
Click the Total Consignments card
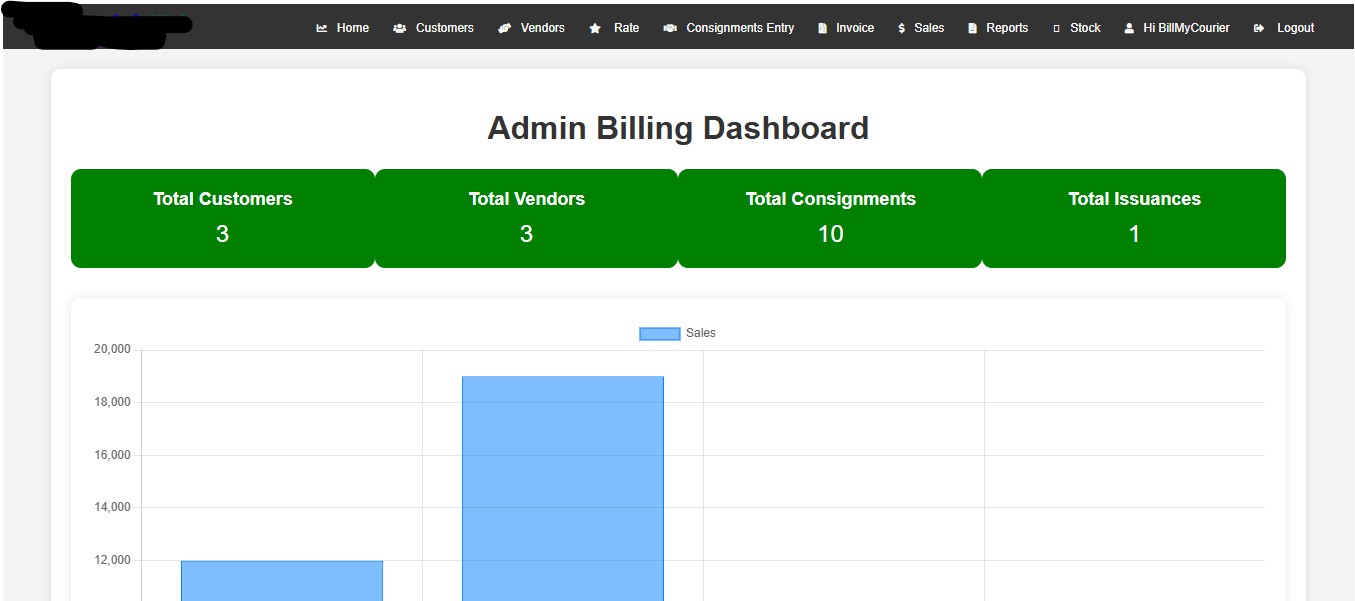pyautogui.click(x=830, y=218)
